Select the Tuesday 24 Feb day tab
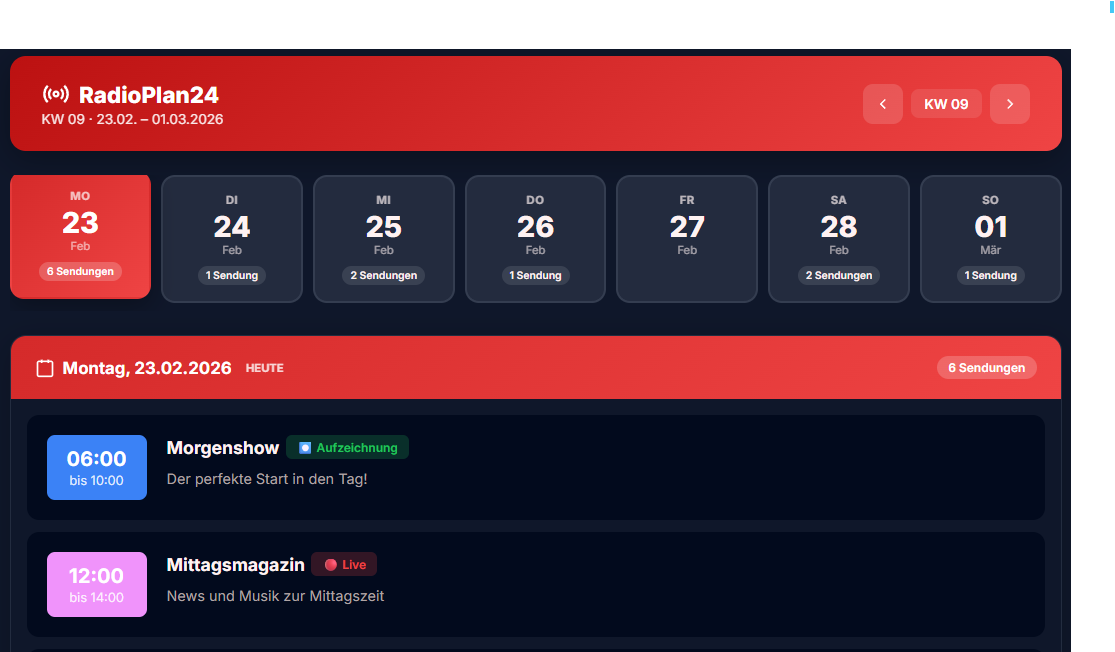The width and height of the screenshot is (1115, 652). click(232, 238)
